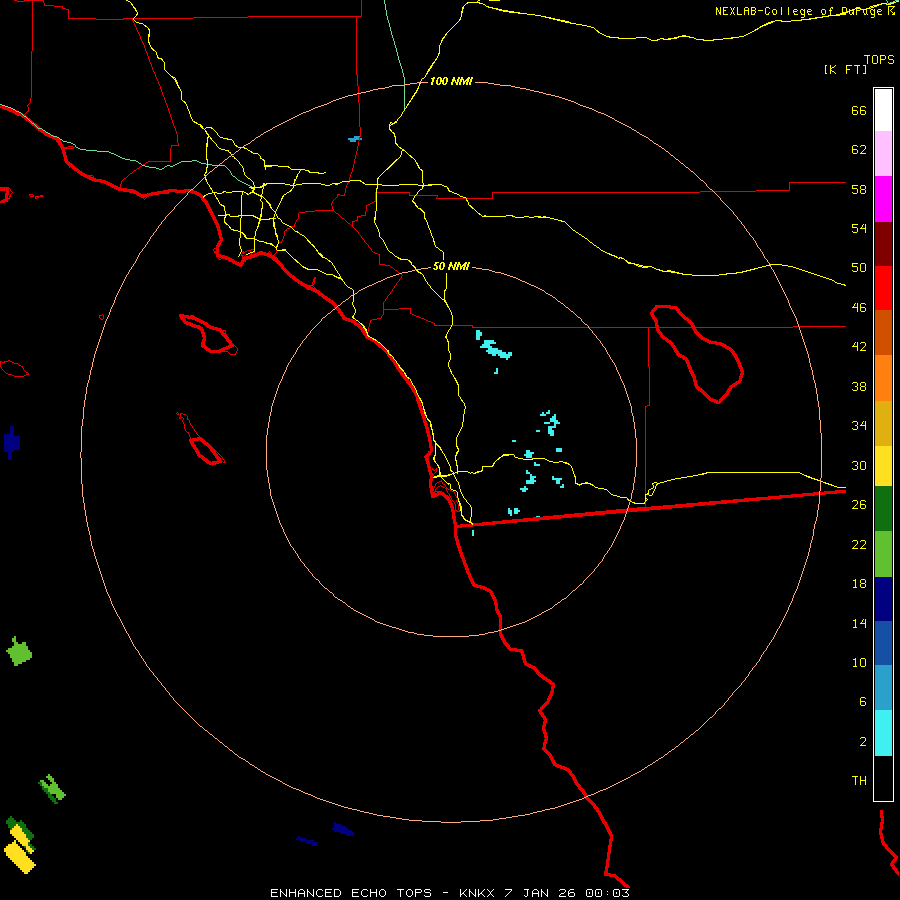Click the 26 legend label
This screenshot has height=900, width=900.
click(x=859, y=505)
